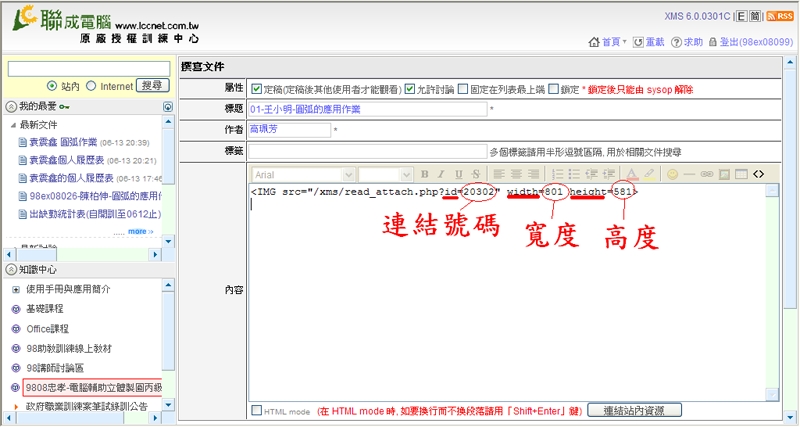Click the insert image toolbar icon
800x427 pixels.
(725, 174)
